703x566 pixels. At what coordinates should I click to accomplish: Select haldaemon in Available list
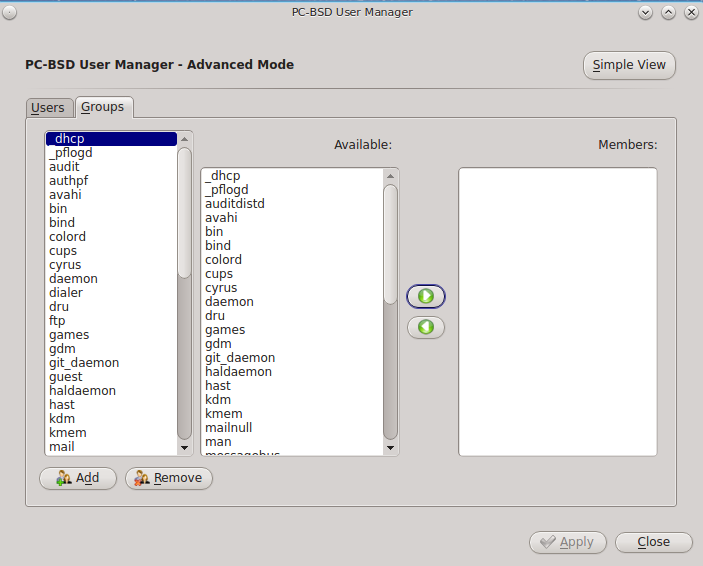pos(292,372)
